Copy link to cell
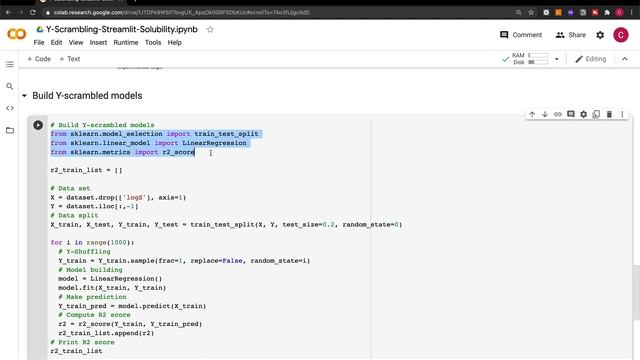Screen dimensions: 640x360 [558, 114]
